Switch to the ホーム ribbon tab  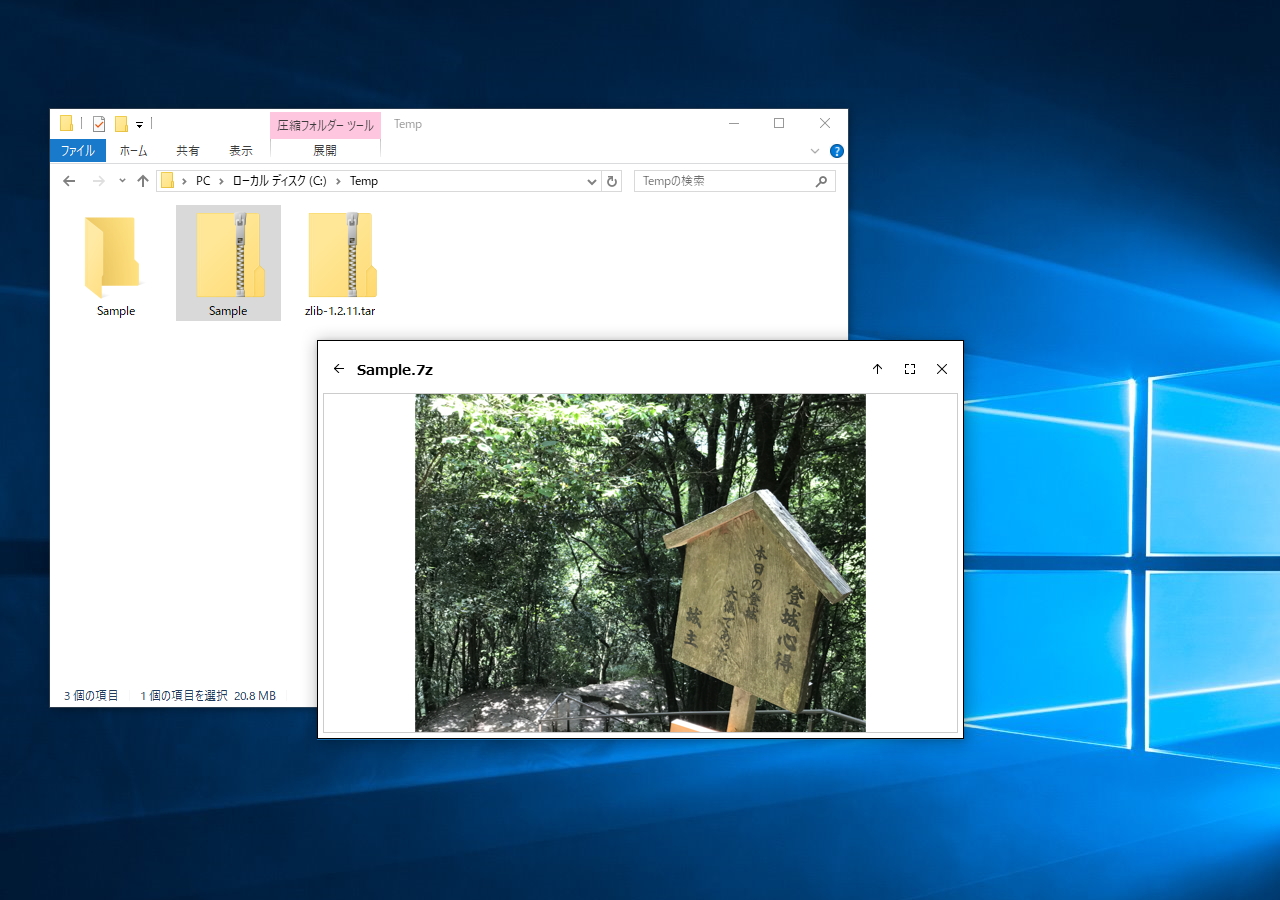point(133,151)
